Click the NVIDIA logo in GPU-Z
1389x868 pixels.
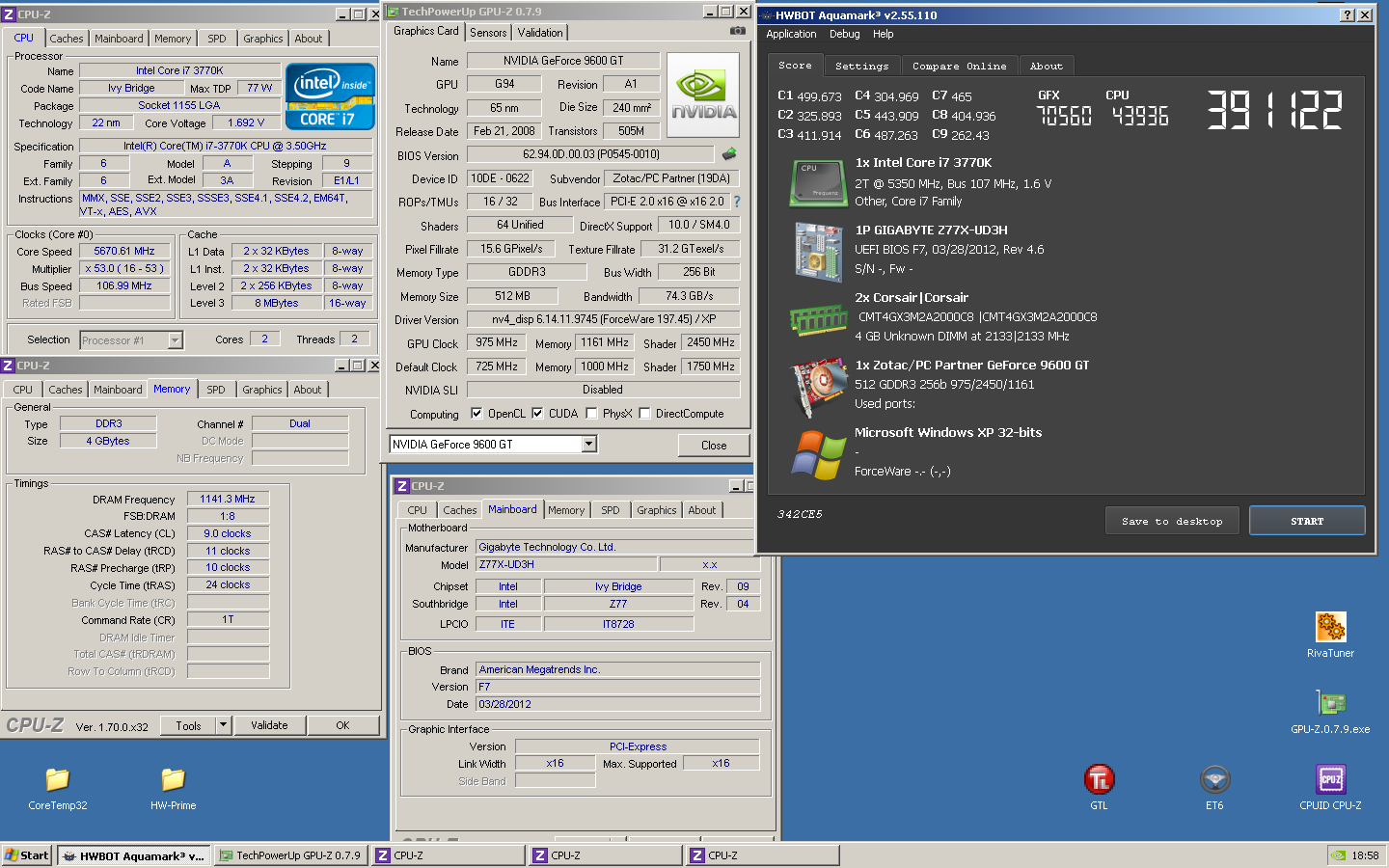(703, 95)
